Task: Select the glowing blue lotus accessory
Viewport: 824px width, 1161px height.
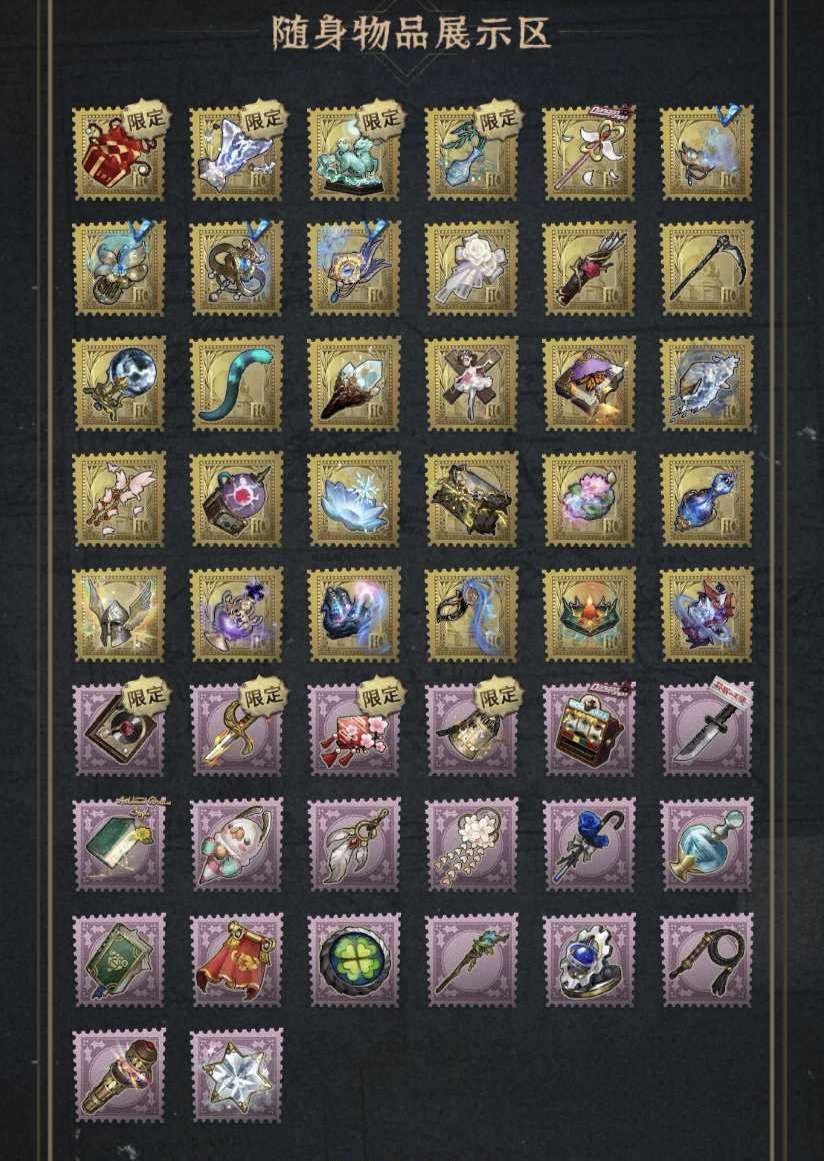Action: point(354,500)
